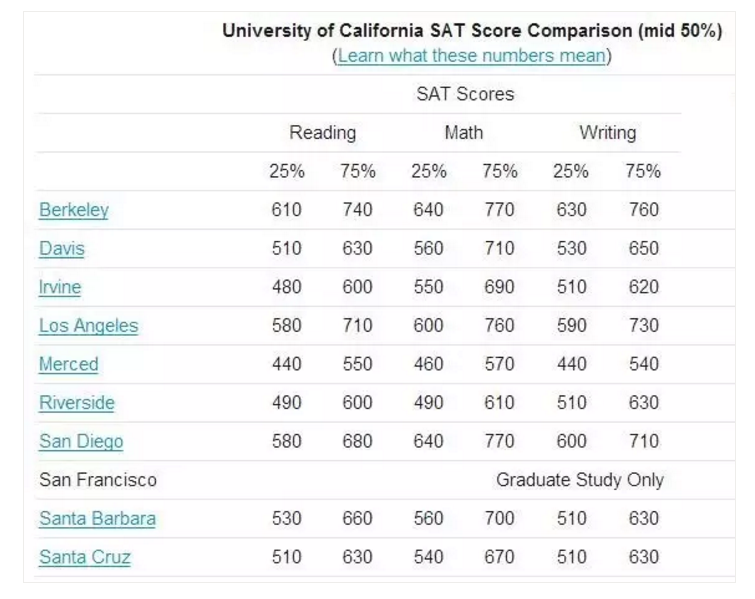The height and width of the screenshot is (599, 755).
Task: Click the San Francisco row label
Action: coord(98,480)
